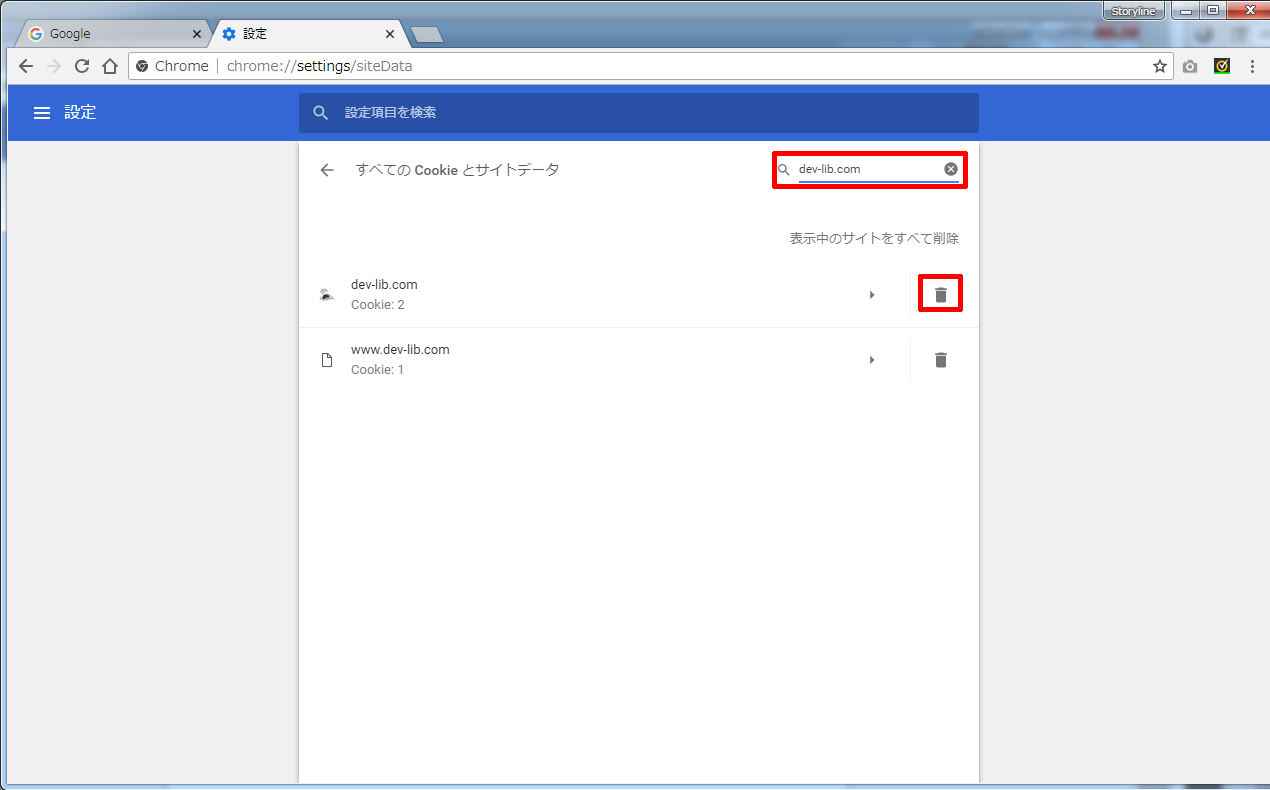Delete dev-lib.com cookies with trash icon
1270x790 pixels.
pyautogui.click(x=940, y=295)
